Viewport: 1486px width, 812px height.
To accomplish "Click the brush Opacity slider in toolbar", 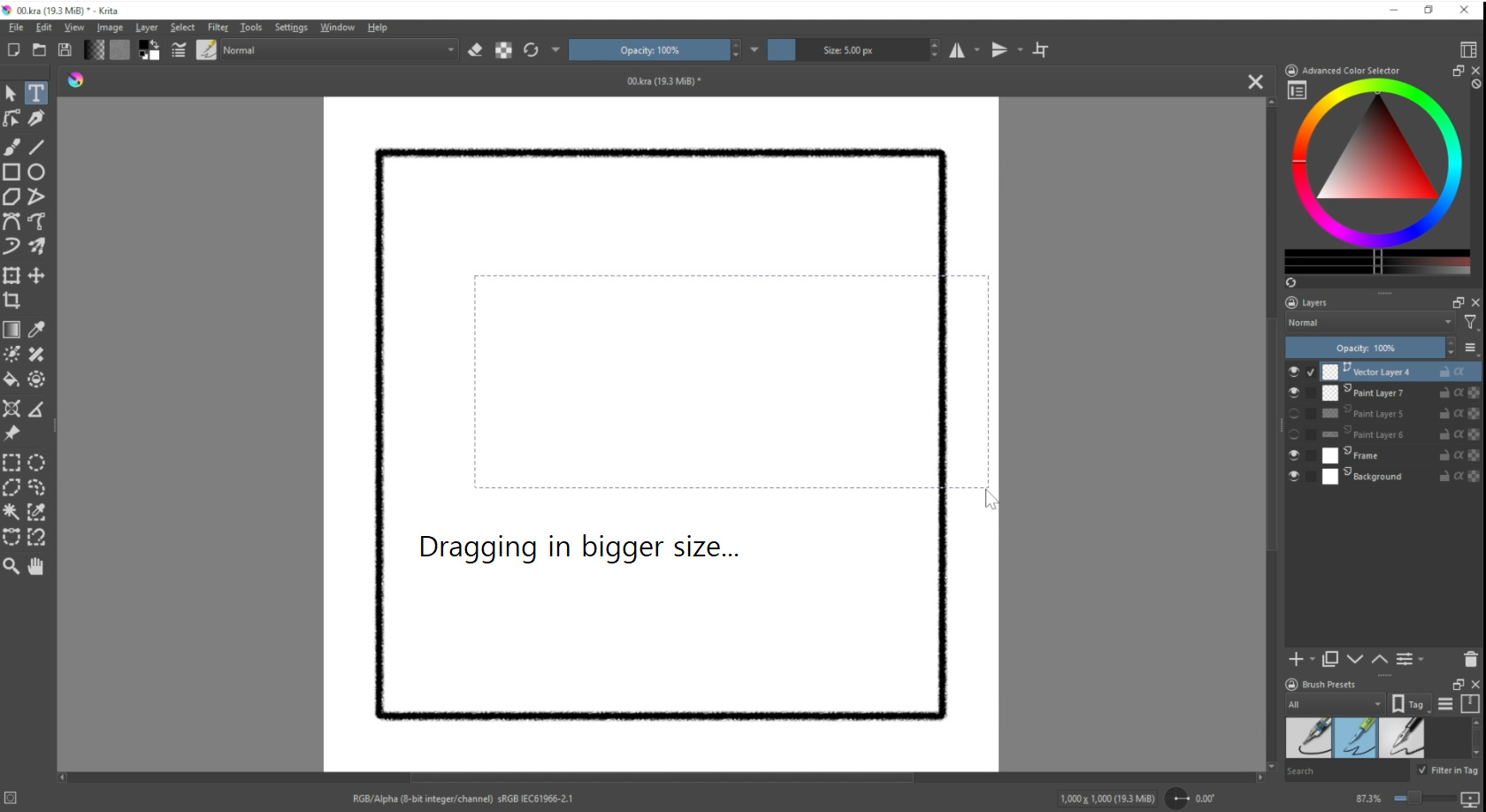I will (649, 50).
